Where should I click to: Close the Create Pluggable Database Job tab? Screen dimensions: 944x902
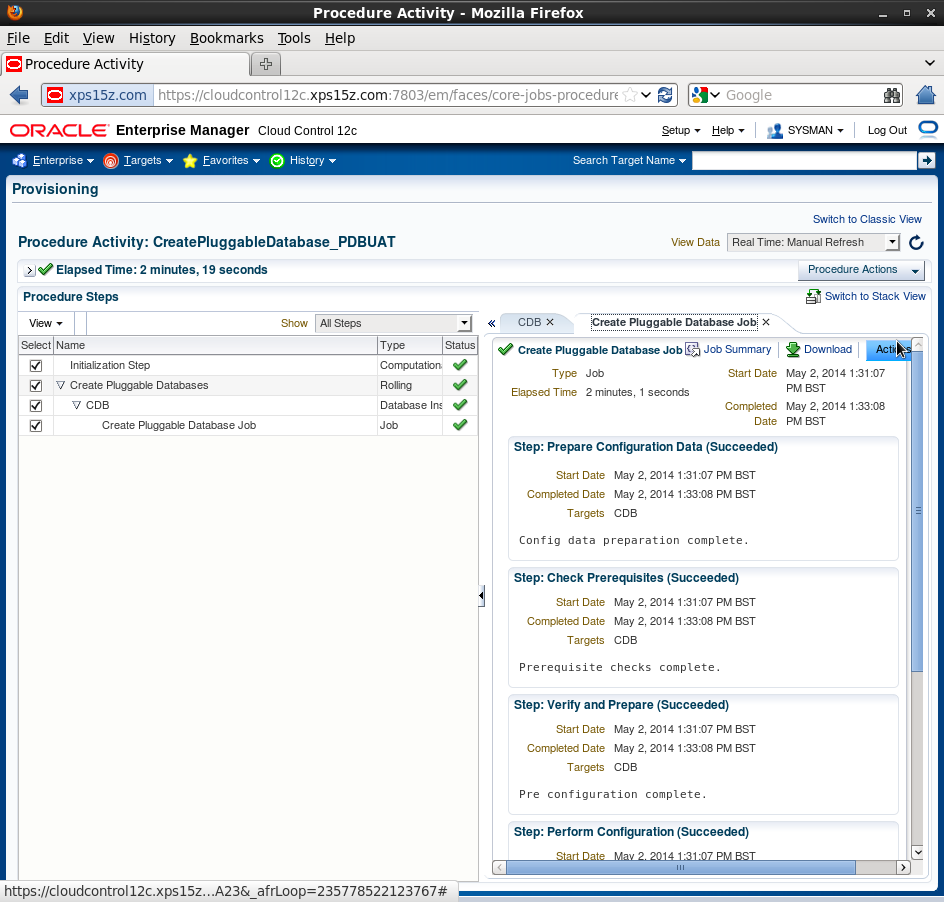click(766, 322)
